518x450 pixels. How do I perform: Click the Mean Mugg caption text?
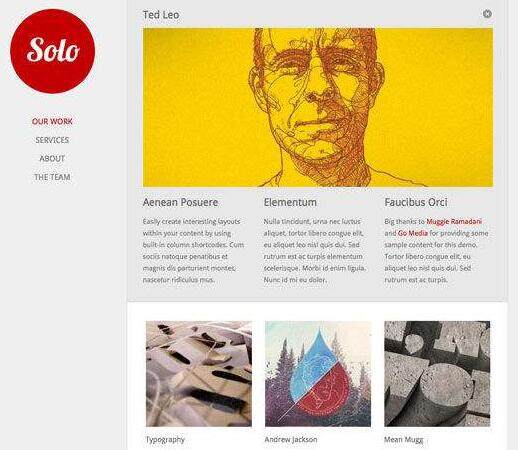click(x=404, y=440)
